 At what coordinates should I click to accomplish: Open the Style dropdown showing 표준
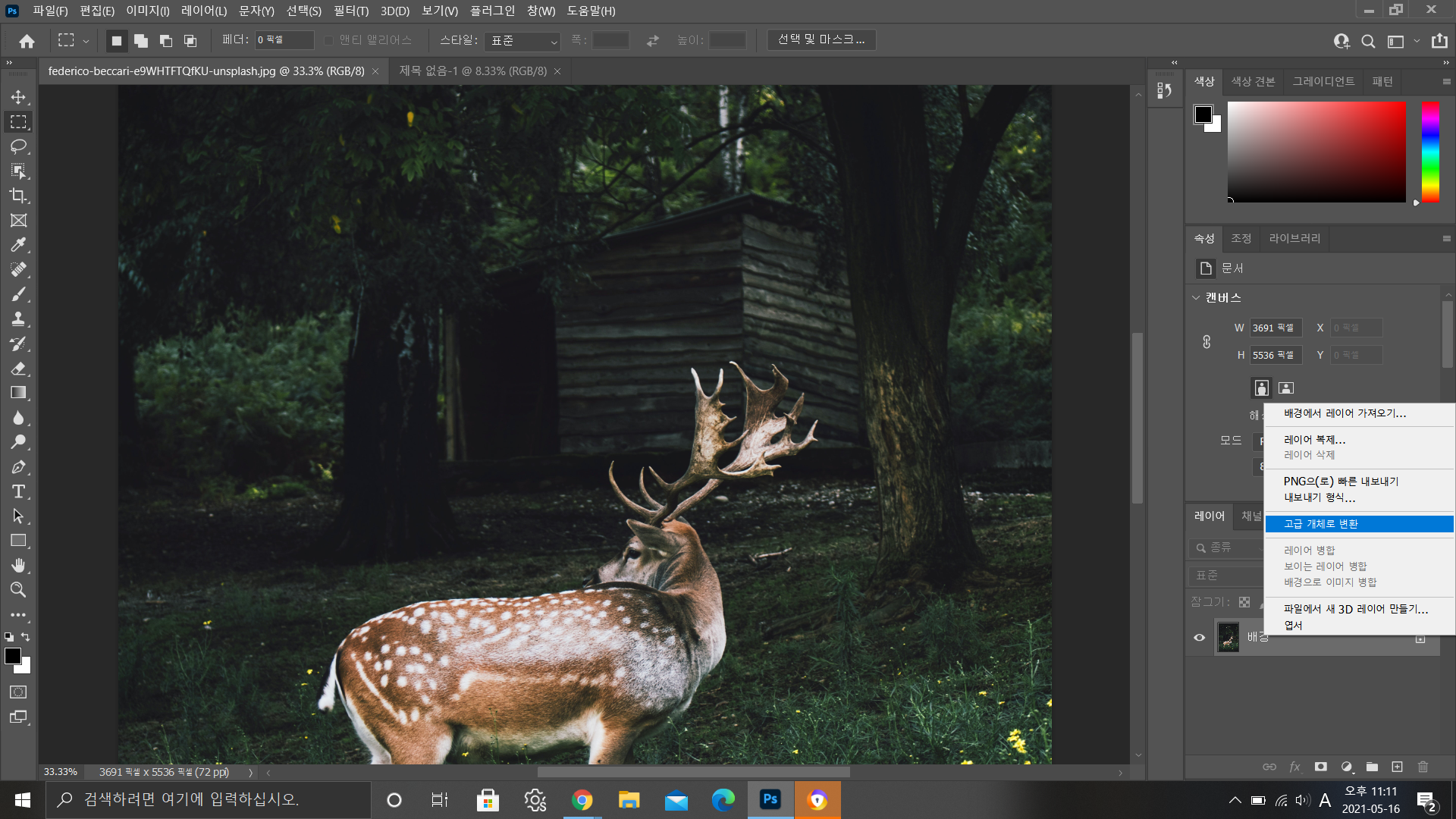point(523,40)
